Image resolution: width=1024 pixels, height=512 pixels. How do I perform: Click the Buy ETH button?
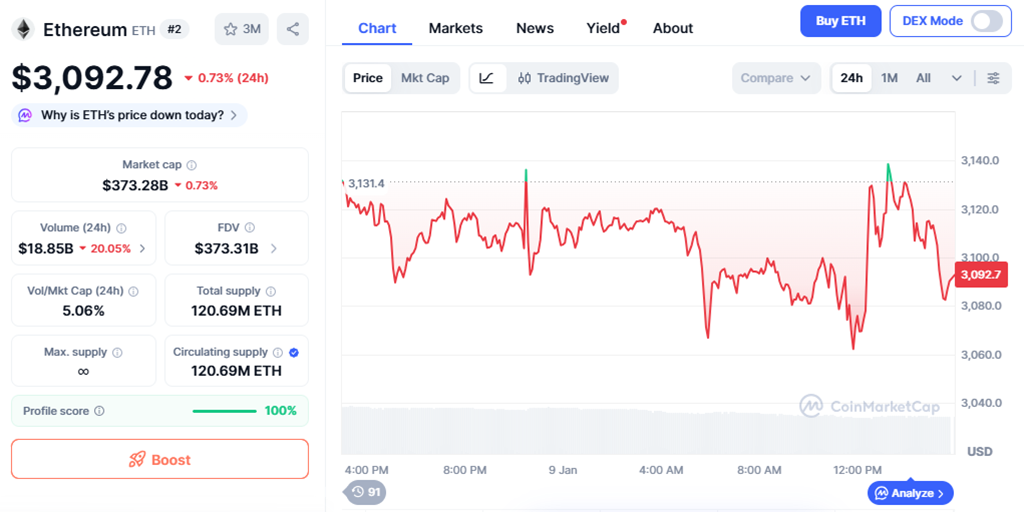pos(840,21)
